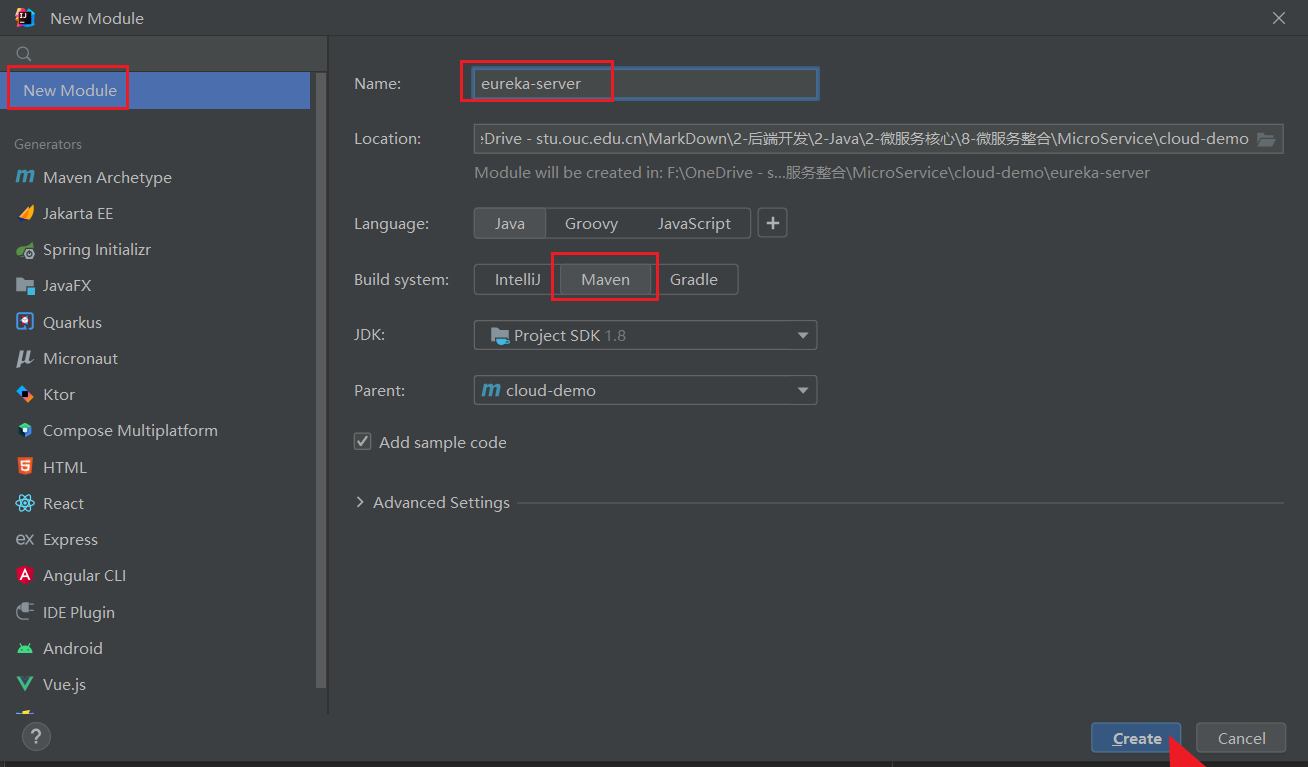The width and height of the screenshot is (1308, 767).
Task: Click the search magnifier icon
Action: point(24,54)
